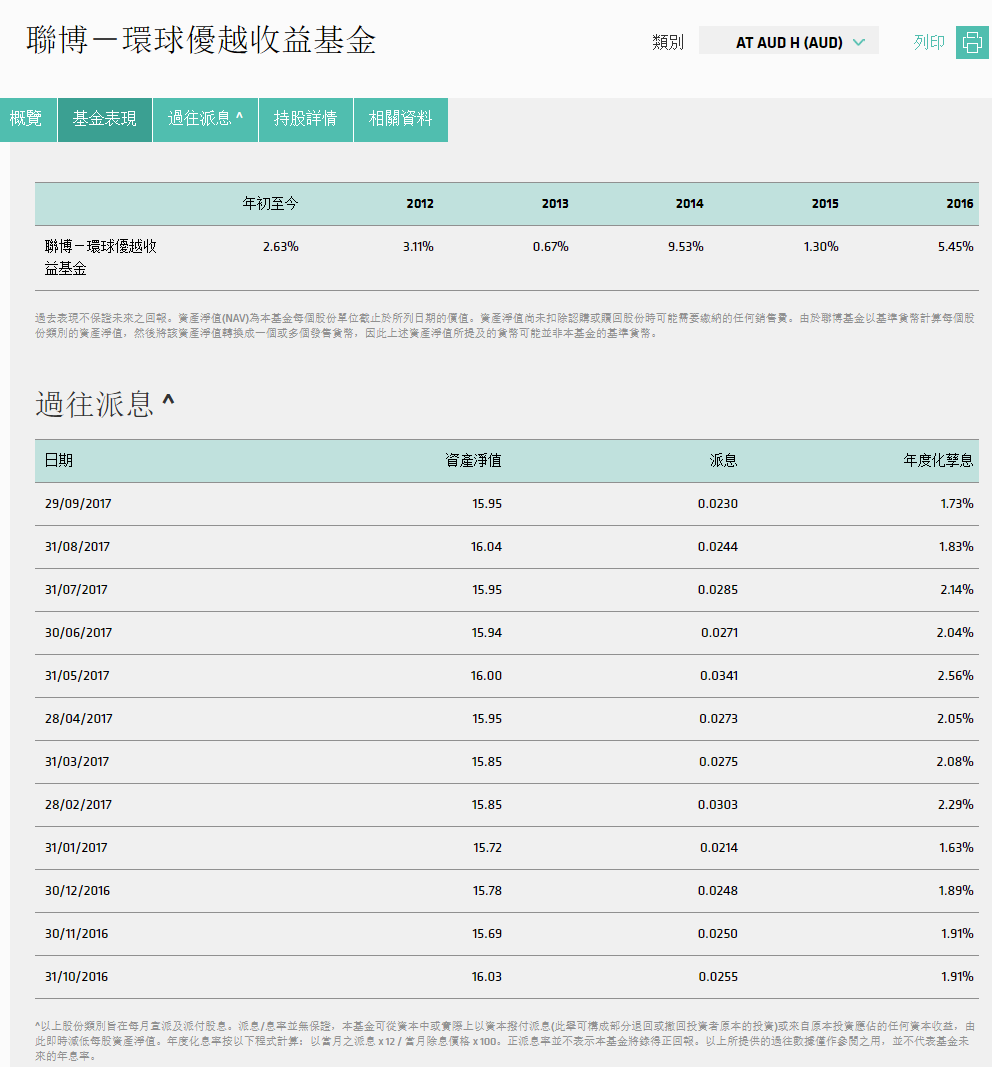Select the date 29/09/2017
This screenshot has width=992, height=1067.
click(x=78, y=504)
